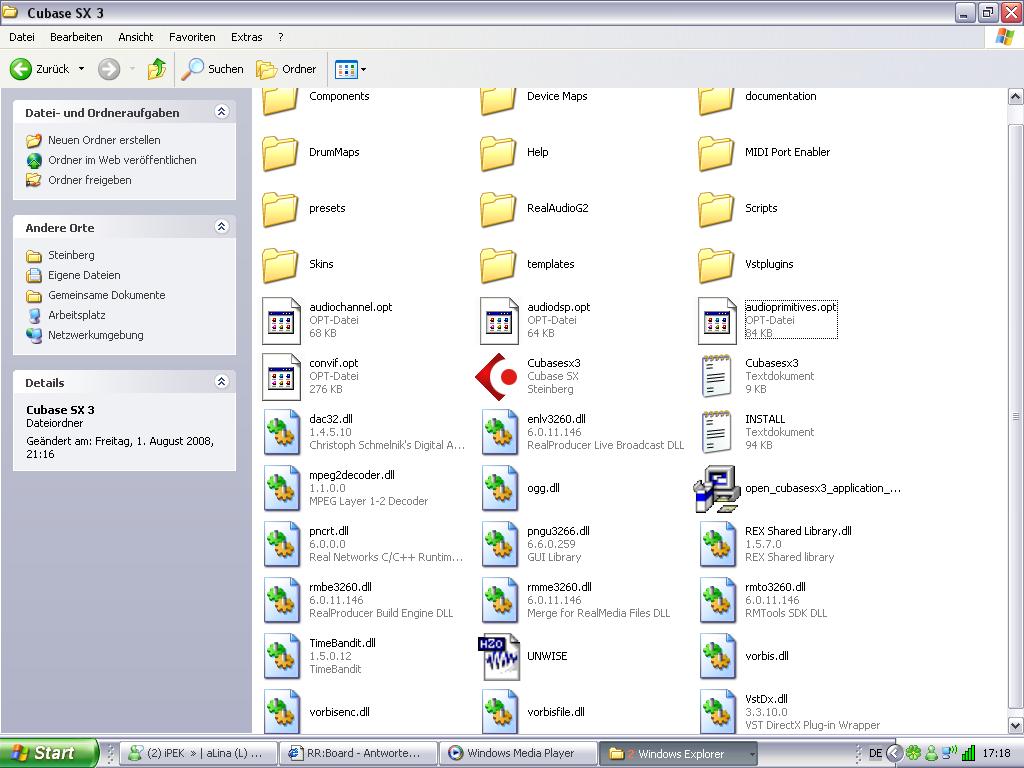Select the presets folder icon
This screenshot has width=1024, height=768.
pyautogui.click(x=280, y=209)
